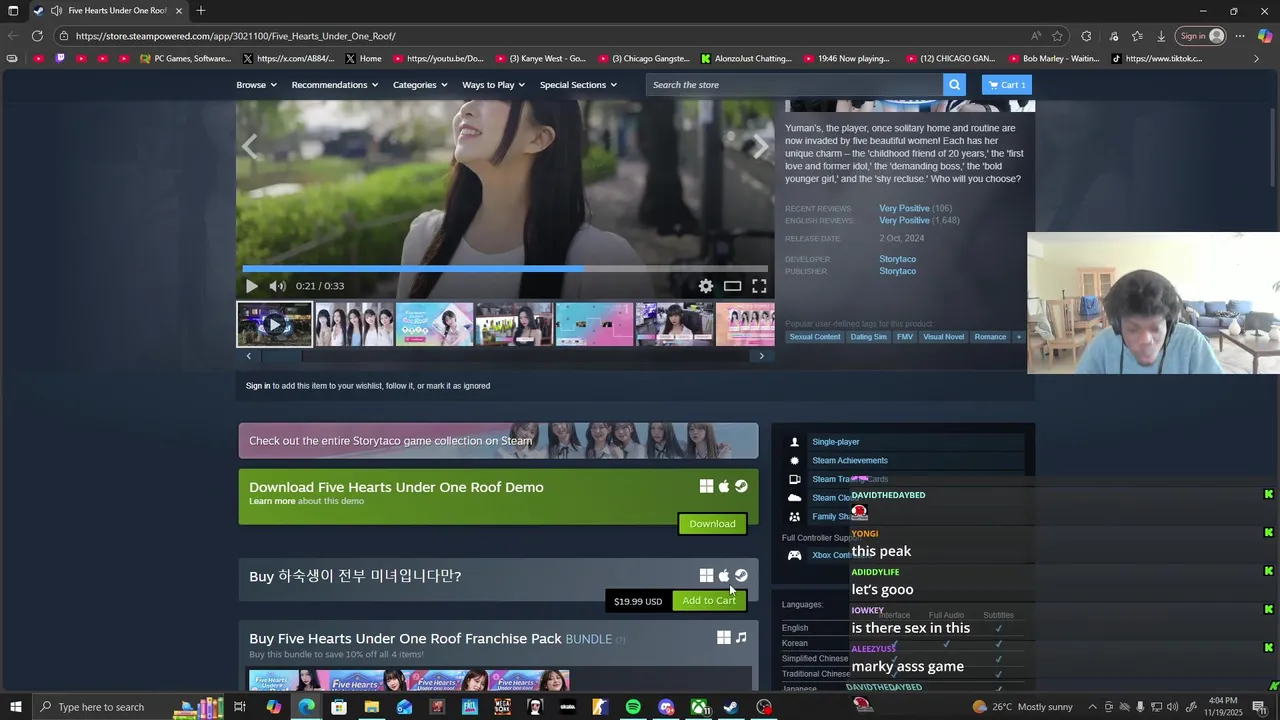Click the store search magnifier button
The image size is (1280, 720).
954,85
